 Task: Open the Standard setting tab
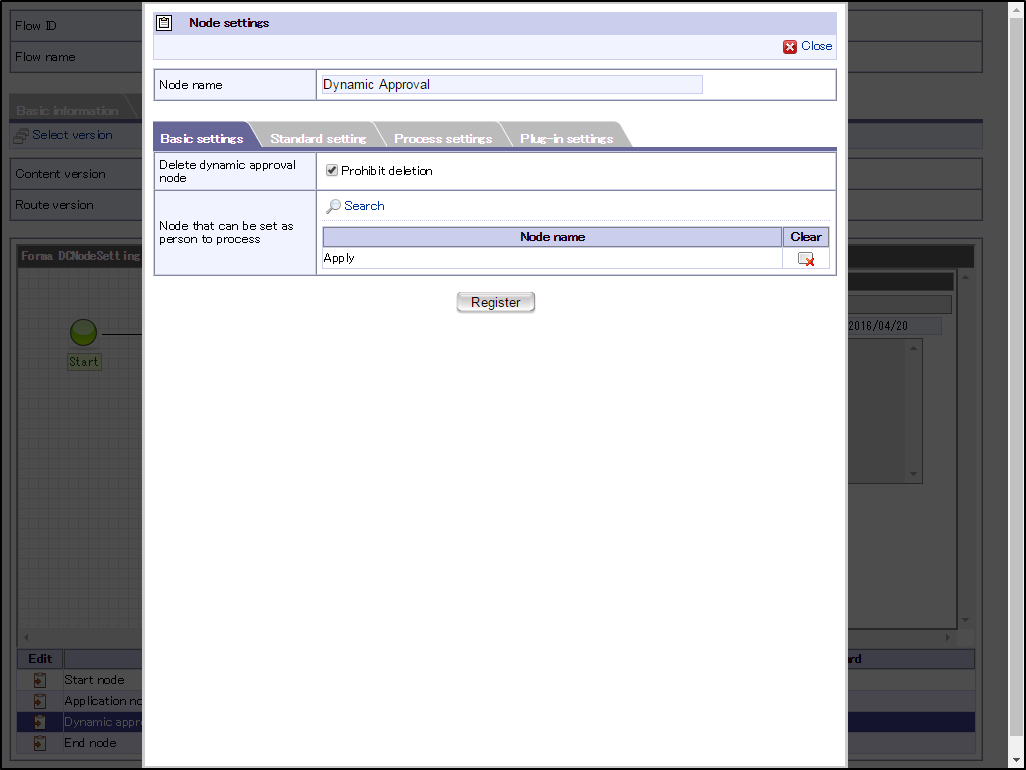[x=318, y=138]
